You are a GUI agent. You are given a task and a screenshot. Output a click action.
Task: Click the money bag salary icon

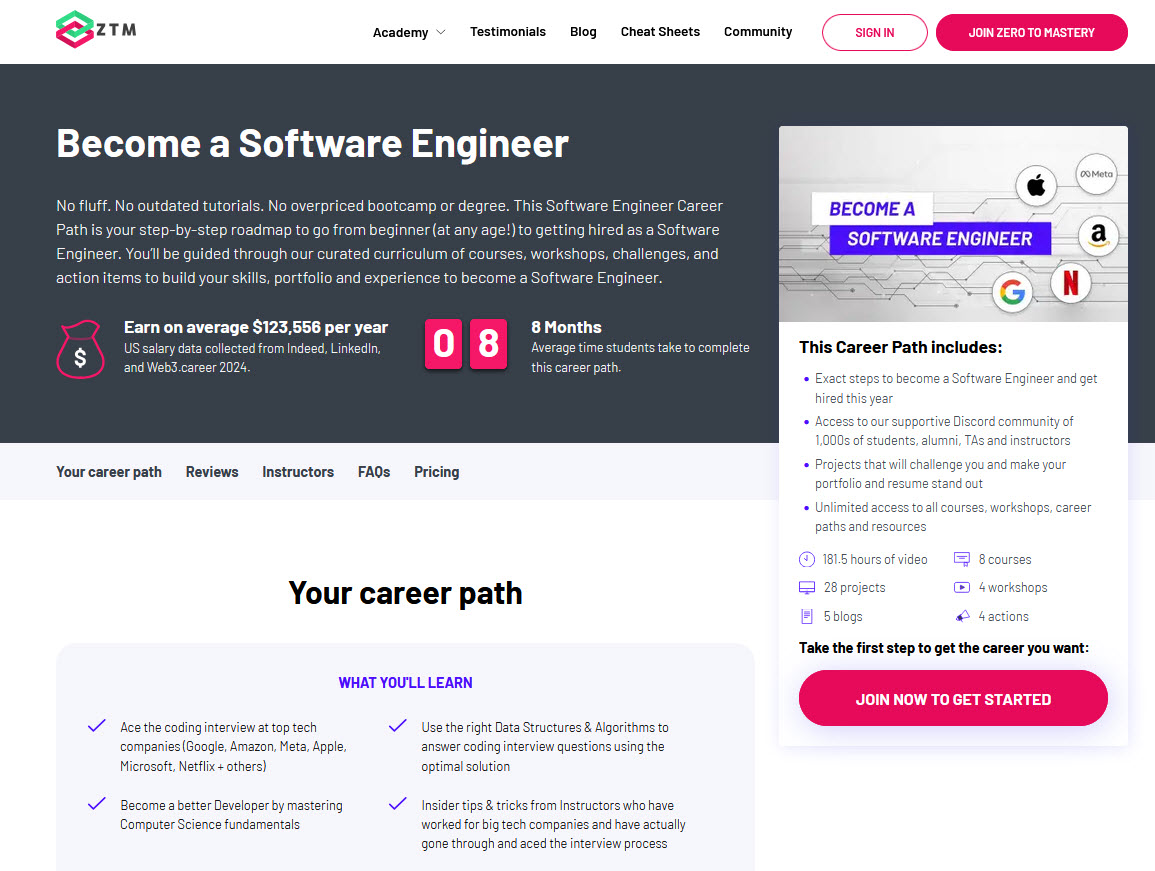point(80,349)
